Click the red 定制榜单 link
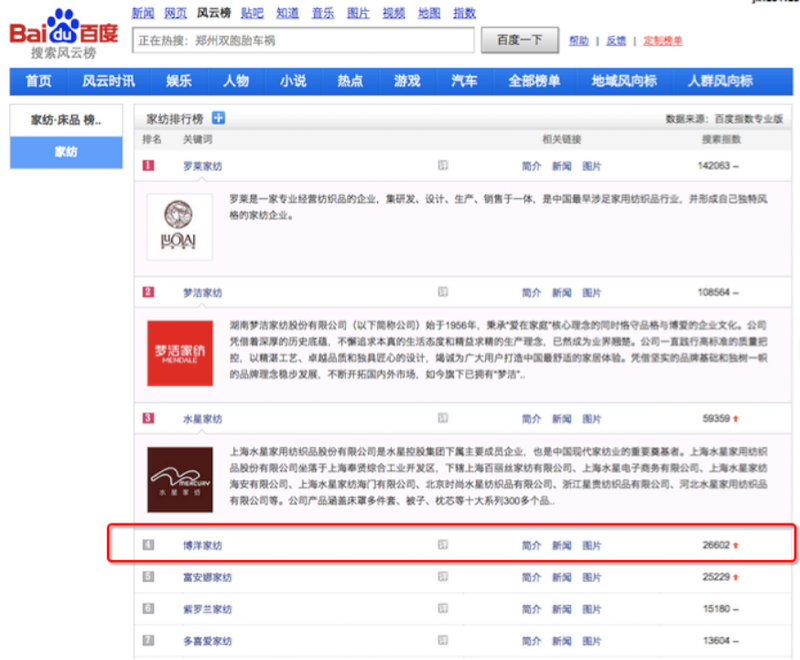The width and height of the screenshot is (800, 660). pos(663,41)
